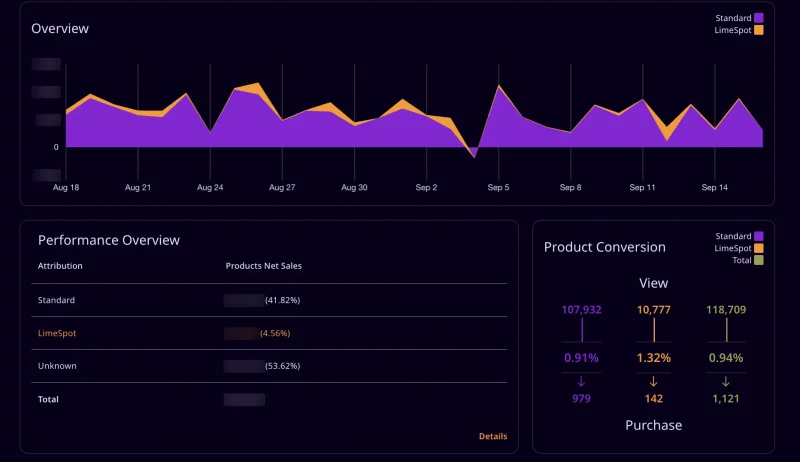Screen dimensions: 800x462
Task: Click the 1,121 Total purchases value
Action: (726, 398)
